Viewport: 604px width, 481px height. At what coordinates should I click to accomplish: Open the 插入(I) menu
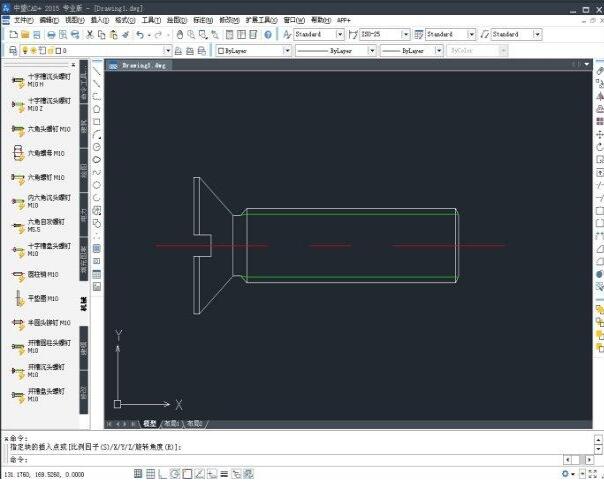[99, 20]
